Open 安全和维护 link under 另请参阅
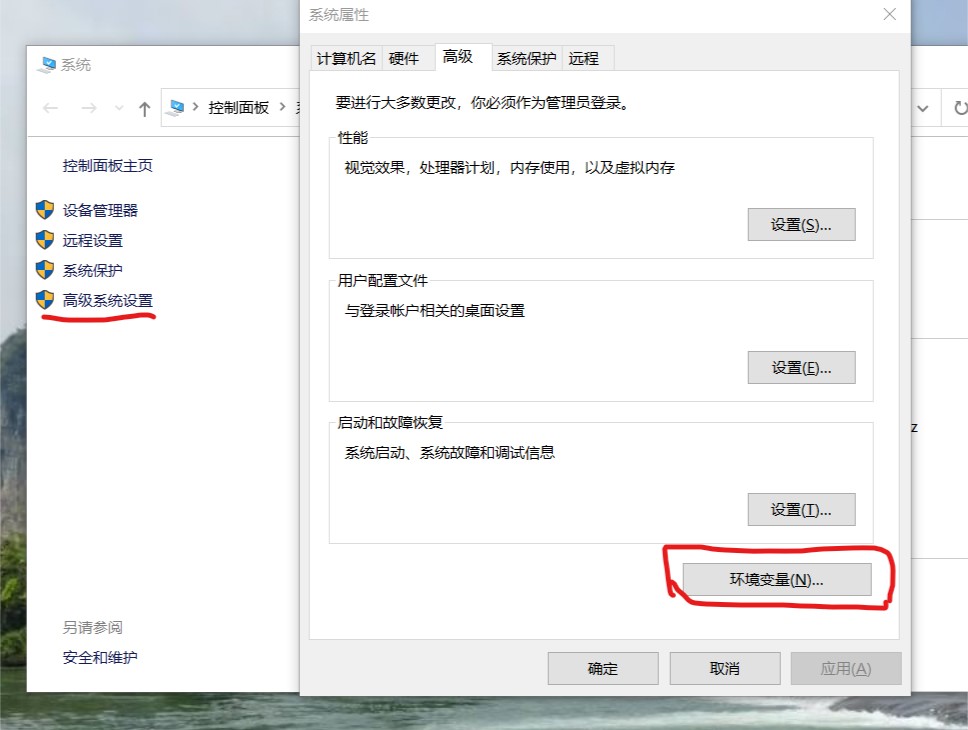 [100, 658]
